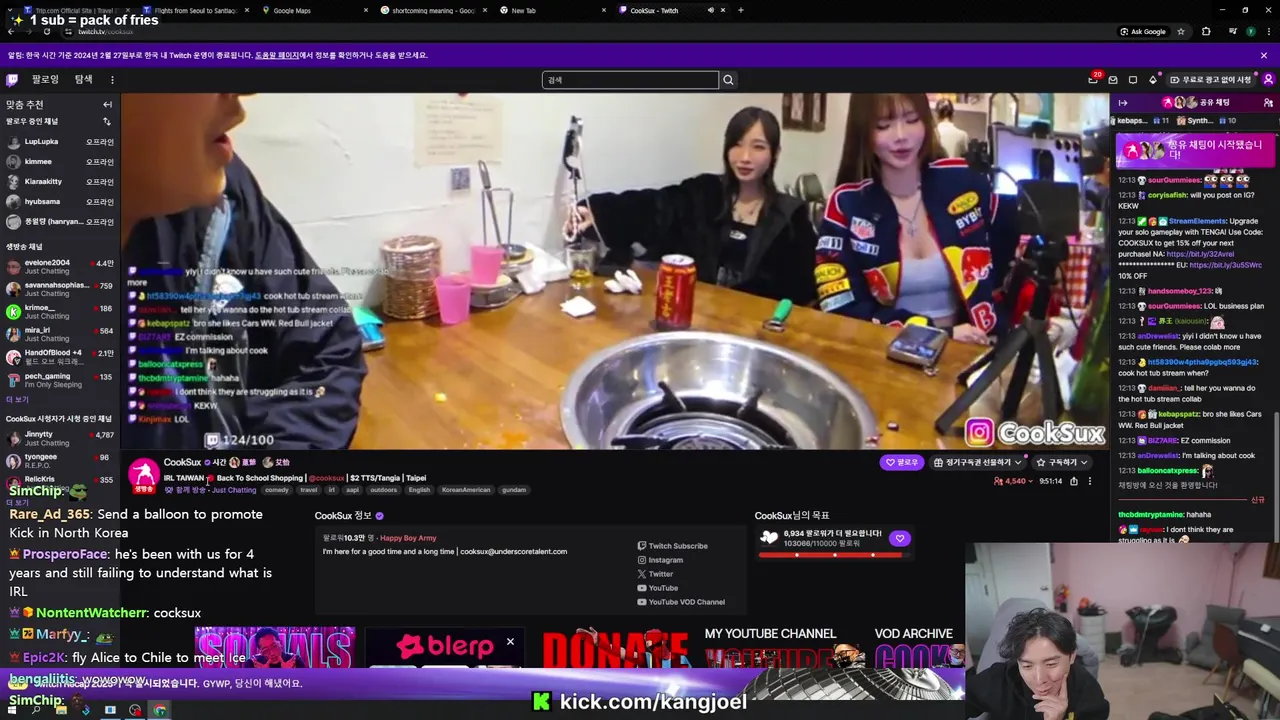Click the DONATE panel image
This screenshot has width=1280, height=720.
[x=615, y=648]
